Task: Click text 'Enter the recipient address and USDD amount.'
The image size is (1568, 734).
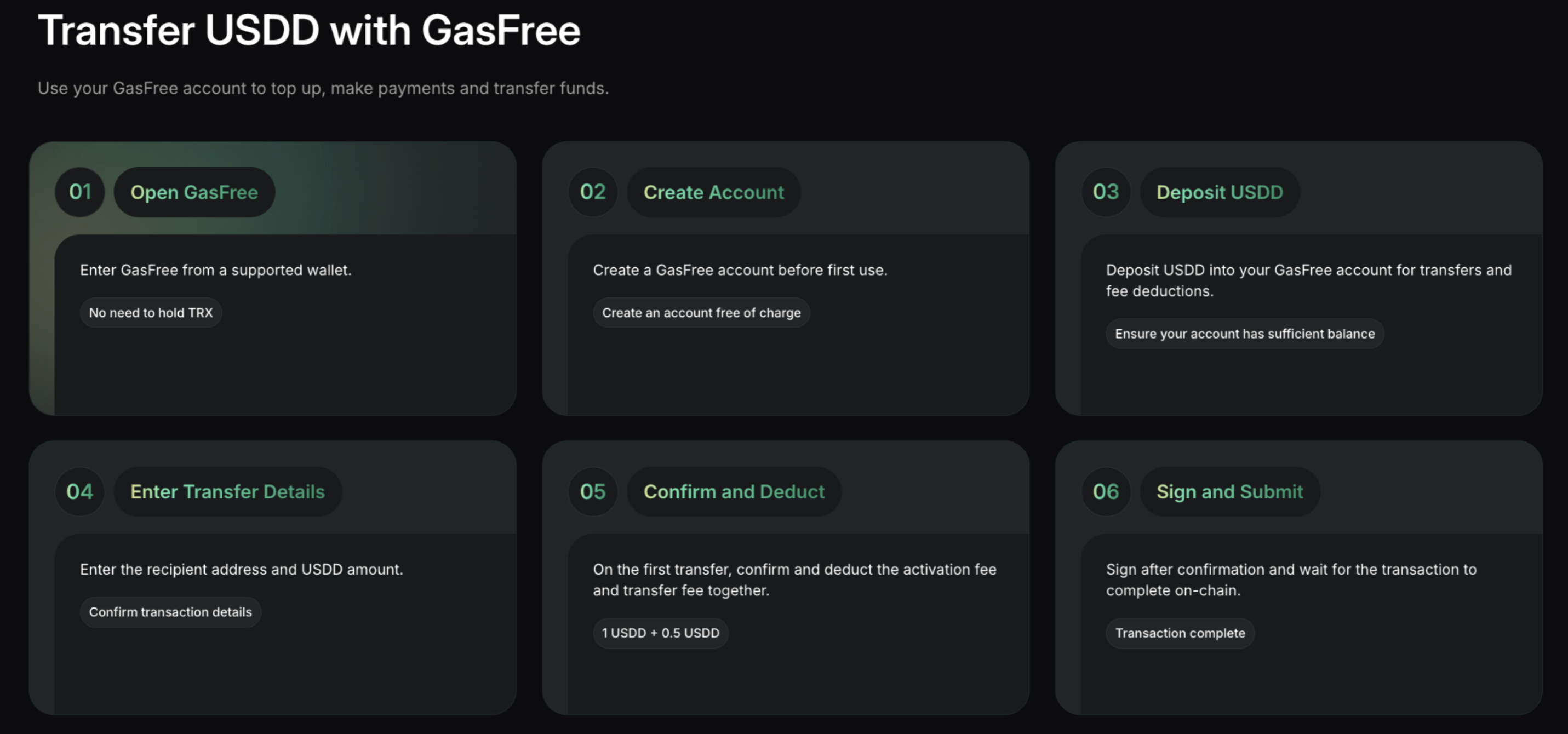Action: [x=242, y=570]
